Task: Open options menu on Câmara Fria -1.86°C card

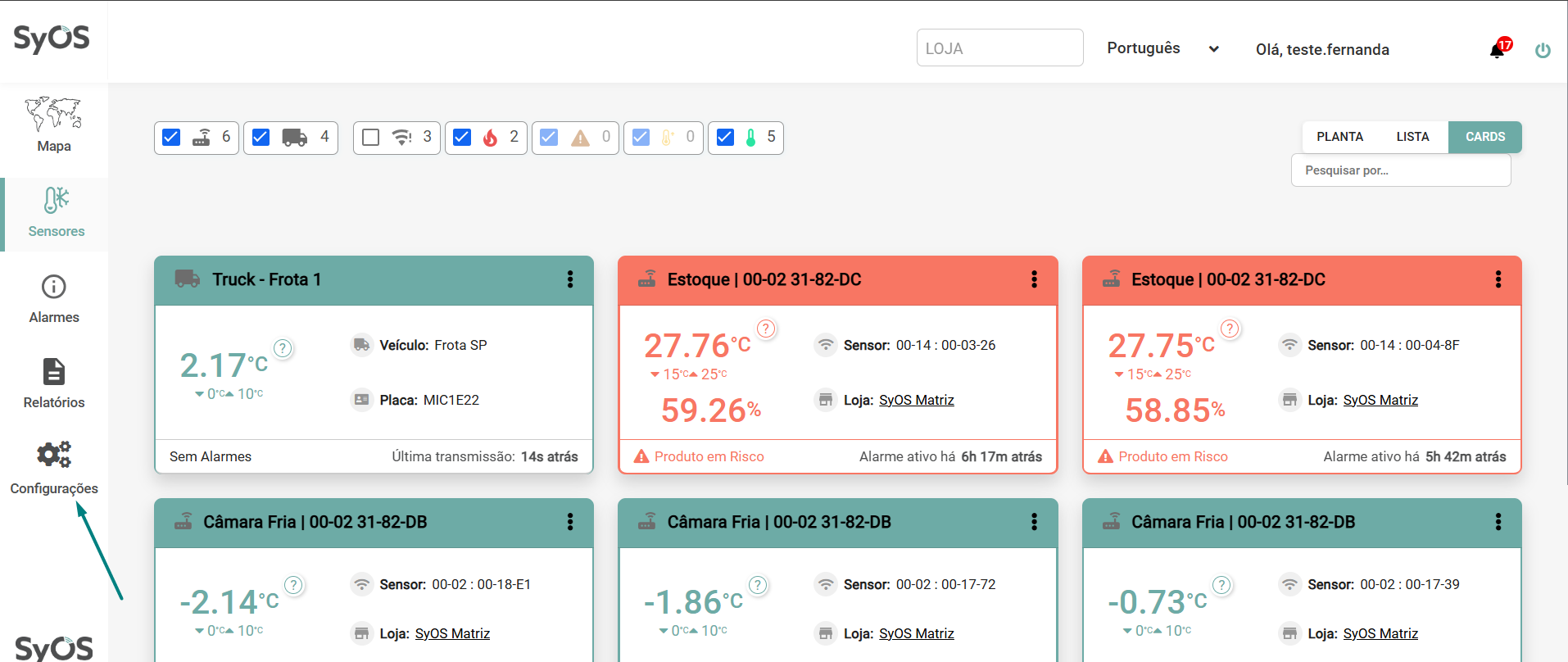Action: click(1034, 522)
